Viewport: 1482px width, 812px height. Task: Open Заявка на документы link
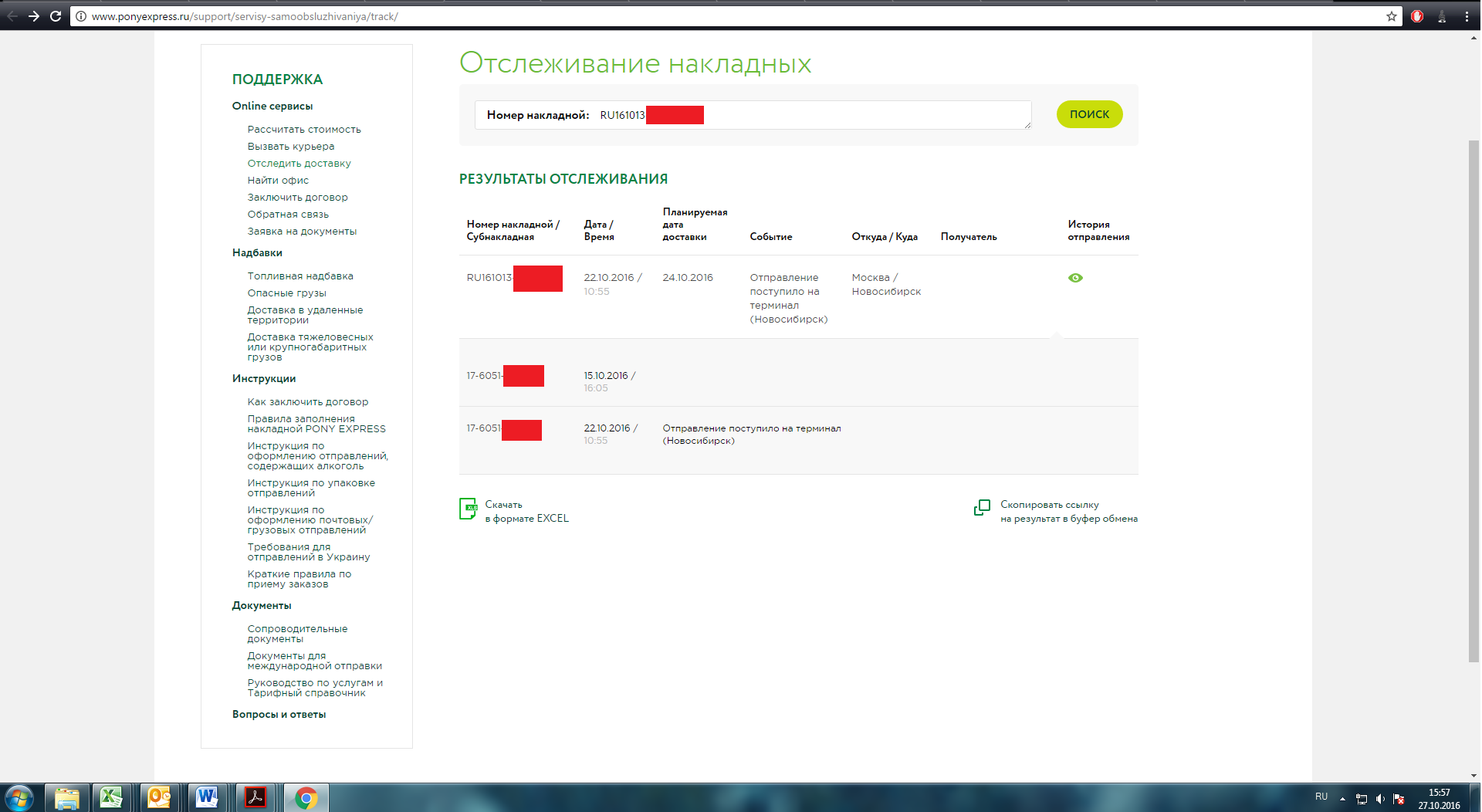point(302,232)
